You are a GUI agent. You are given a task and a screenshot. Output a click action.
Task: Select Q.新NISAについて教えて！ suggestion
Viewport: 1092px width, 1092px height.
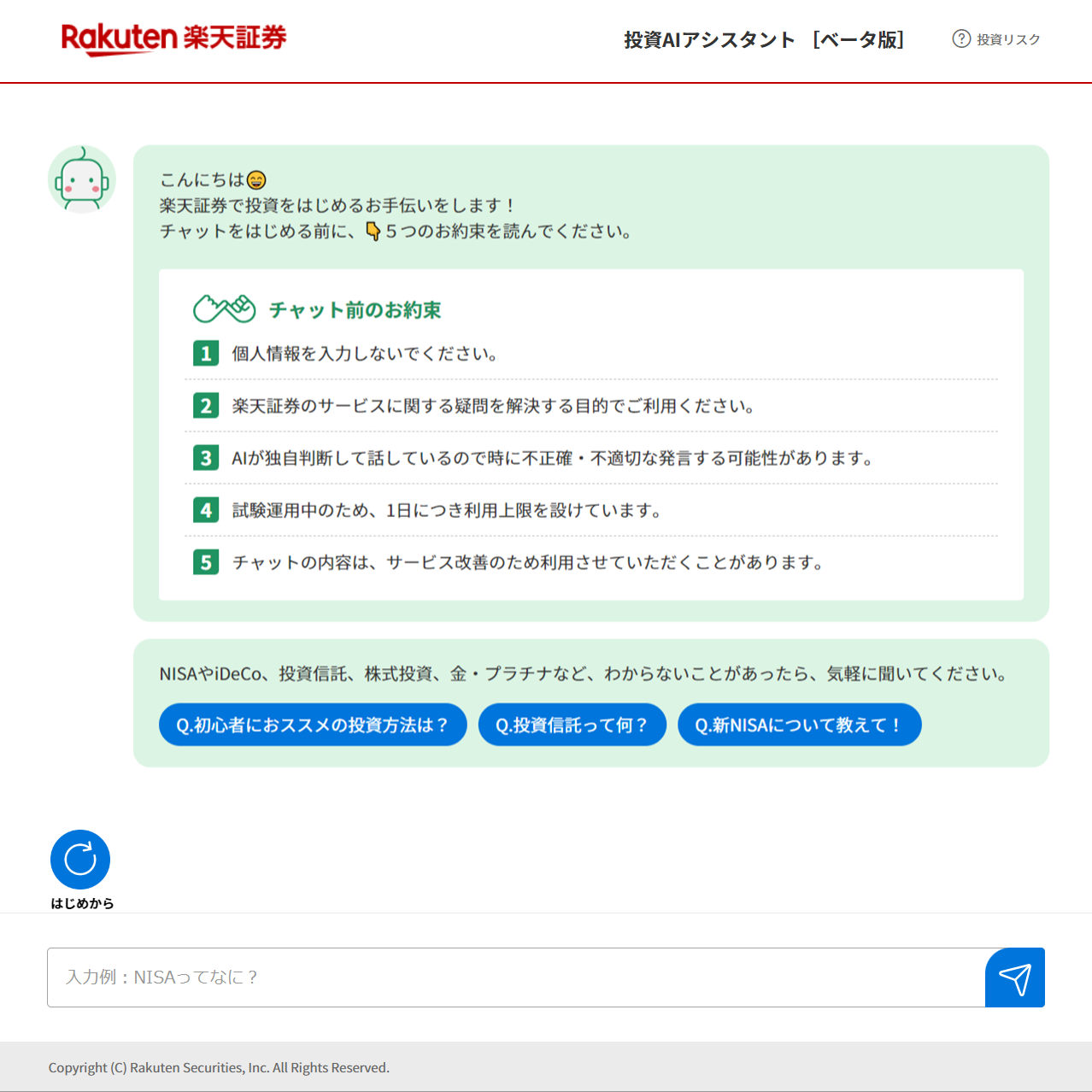pyautogui.click(x=800, y=725)
